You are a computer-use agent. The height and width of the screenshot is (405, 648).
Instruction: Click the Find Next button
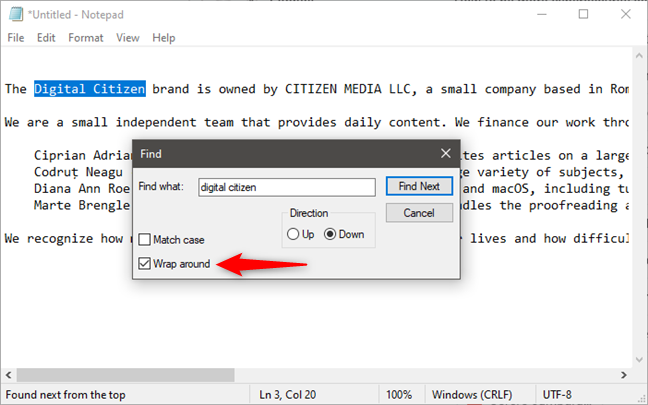(419, 186)
